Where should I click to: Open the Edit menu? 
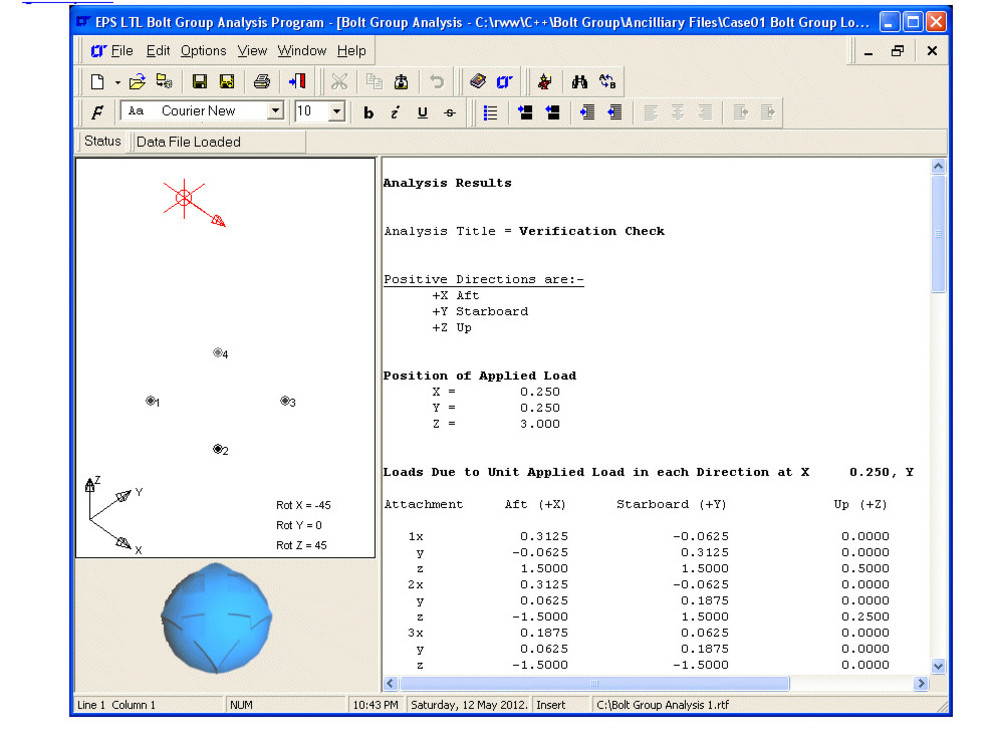[x=158, y=51]
